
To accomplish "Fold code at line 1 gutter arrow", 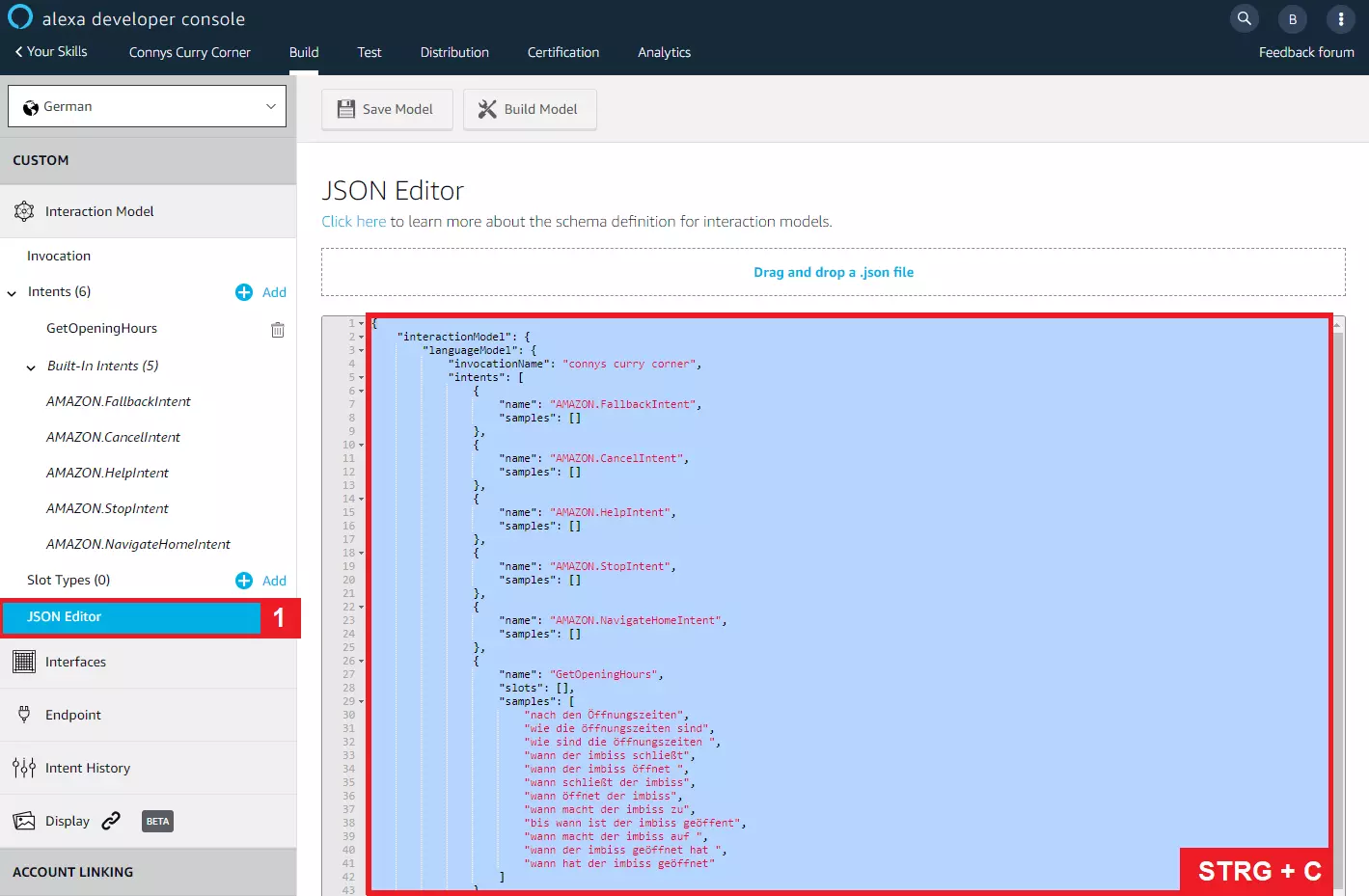I will pyautogui.click(x=362, y=323).
